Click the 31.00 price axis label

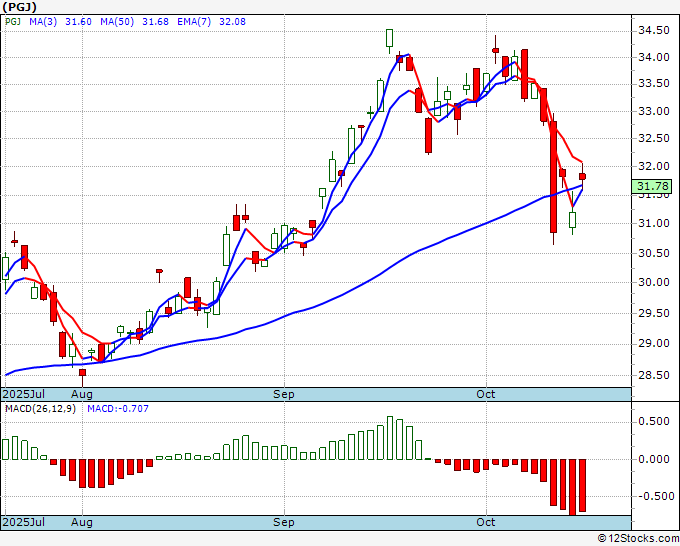[x=654, y=223]
